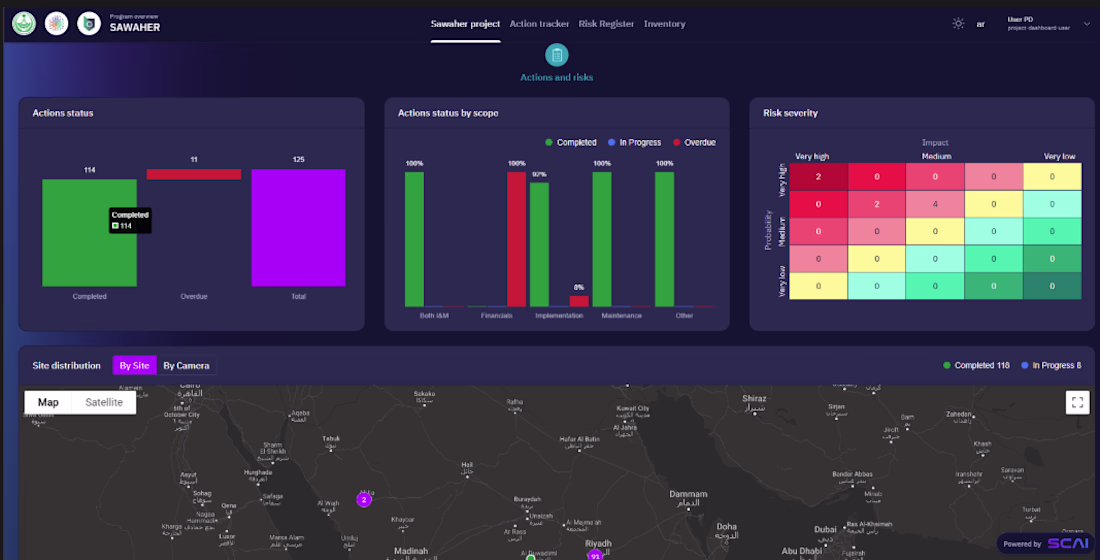Click the Site distribution label
Image resolution: width=1100 pixels, height=560 pixels.
point(67,366)
